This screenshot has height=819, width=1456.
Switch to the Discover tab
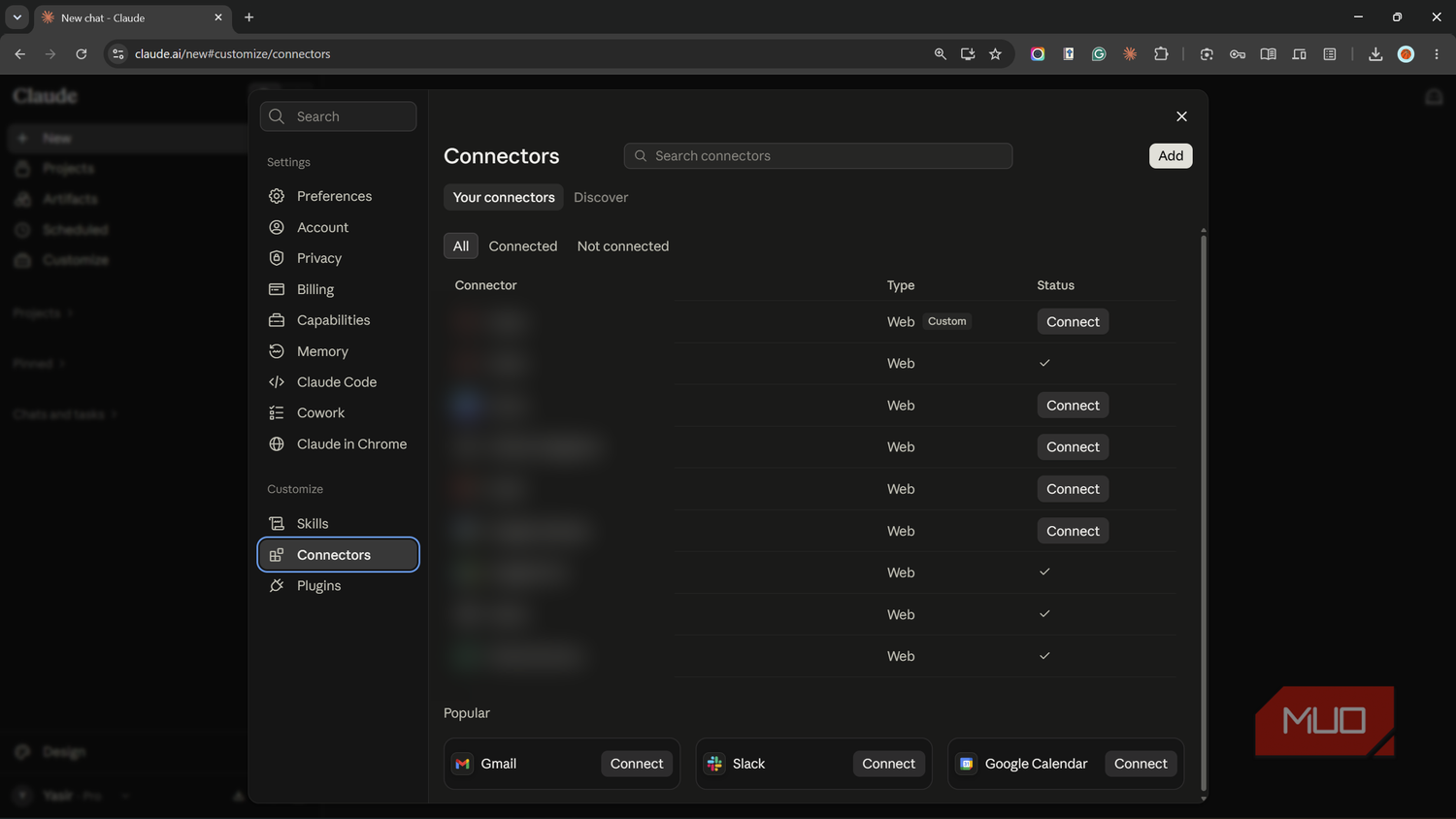pyautogui.click(x=601, y=197)
